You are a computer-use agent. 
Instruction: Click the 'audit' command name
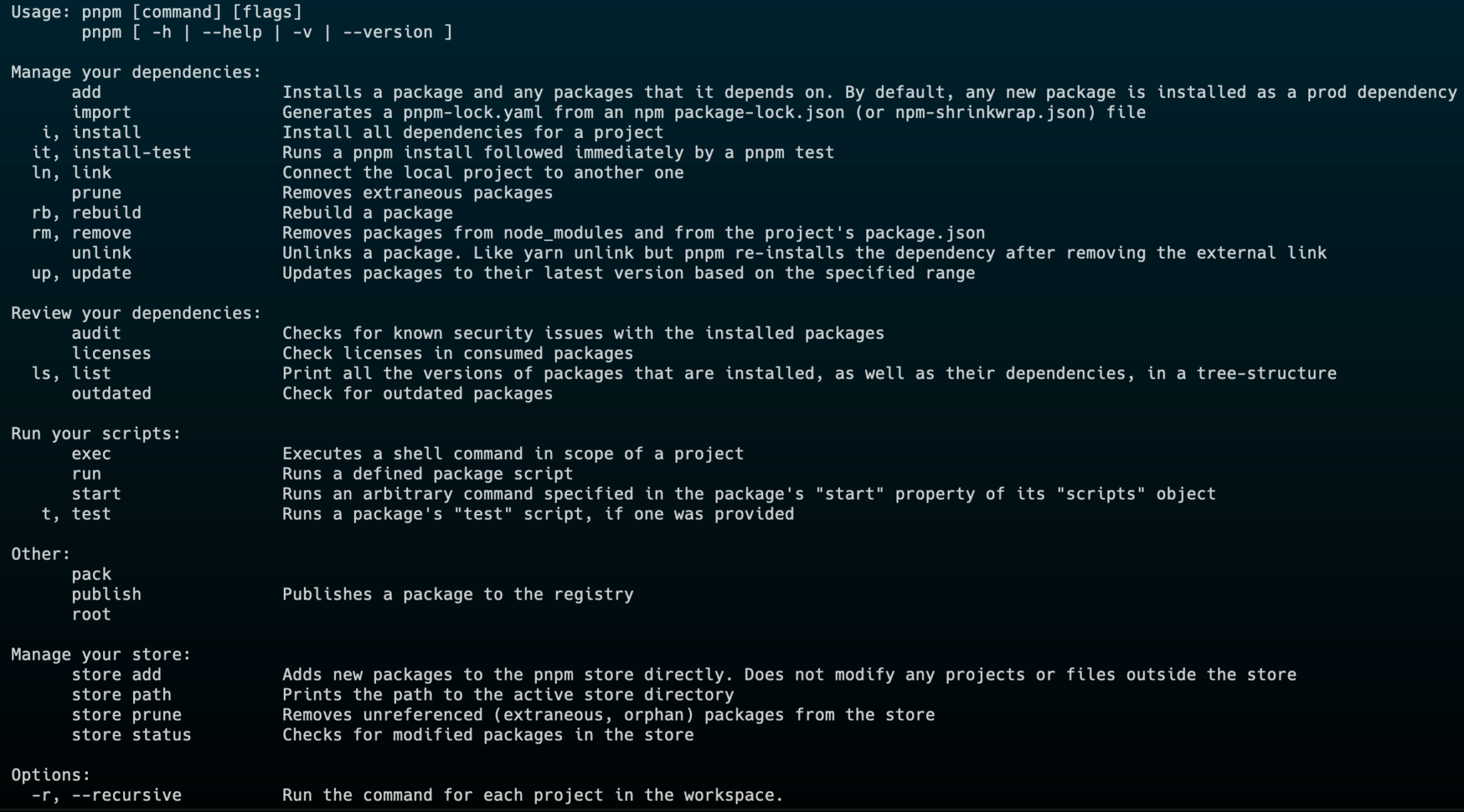pyautogui.click(x=97, y=333)
